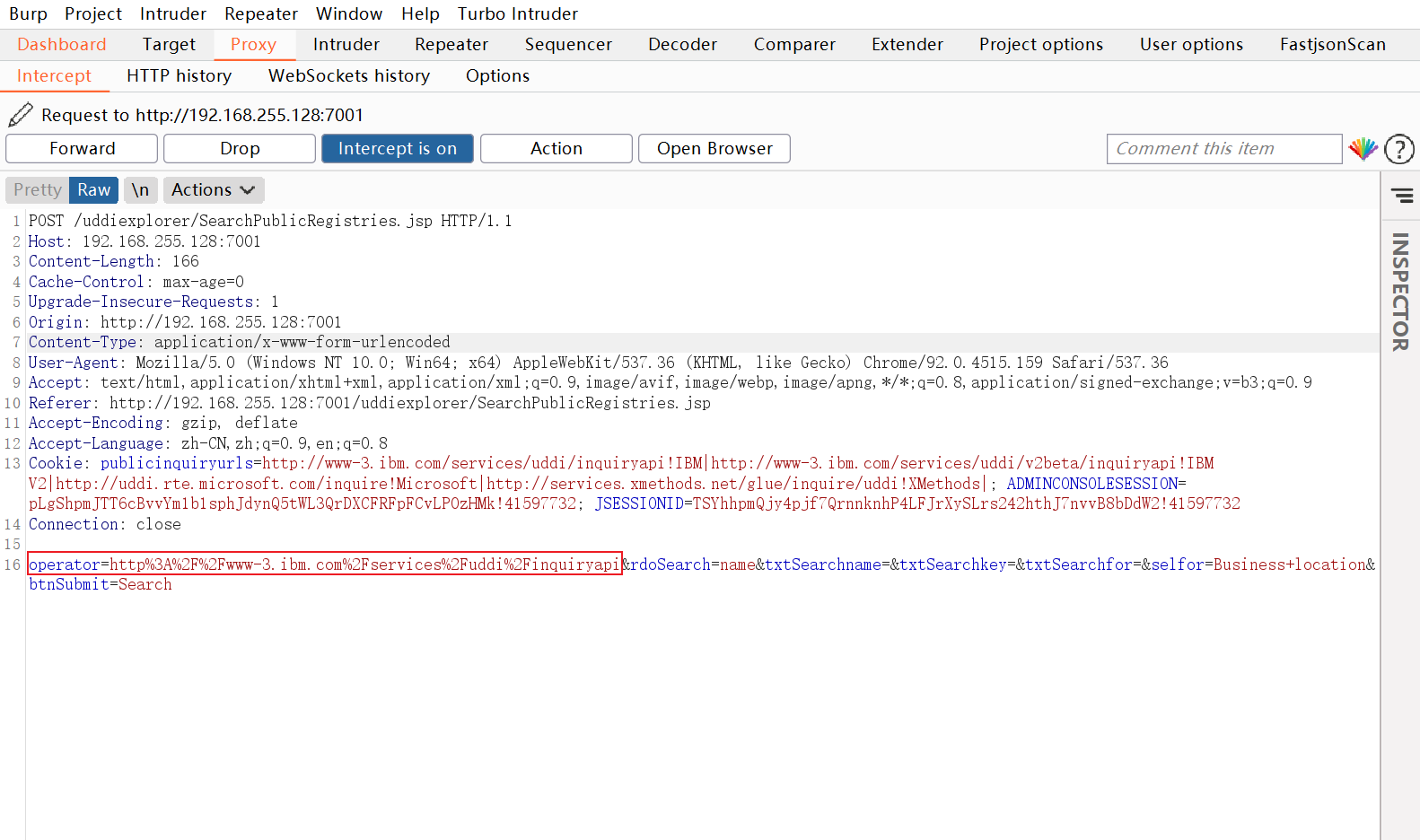Click the Upgrade-Insecure-Requests header line
Viewport: 1420px width, 840px height.
pos(153,302)
